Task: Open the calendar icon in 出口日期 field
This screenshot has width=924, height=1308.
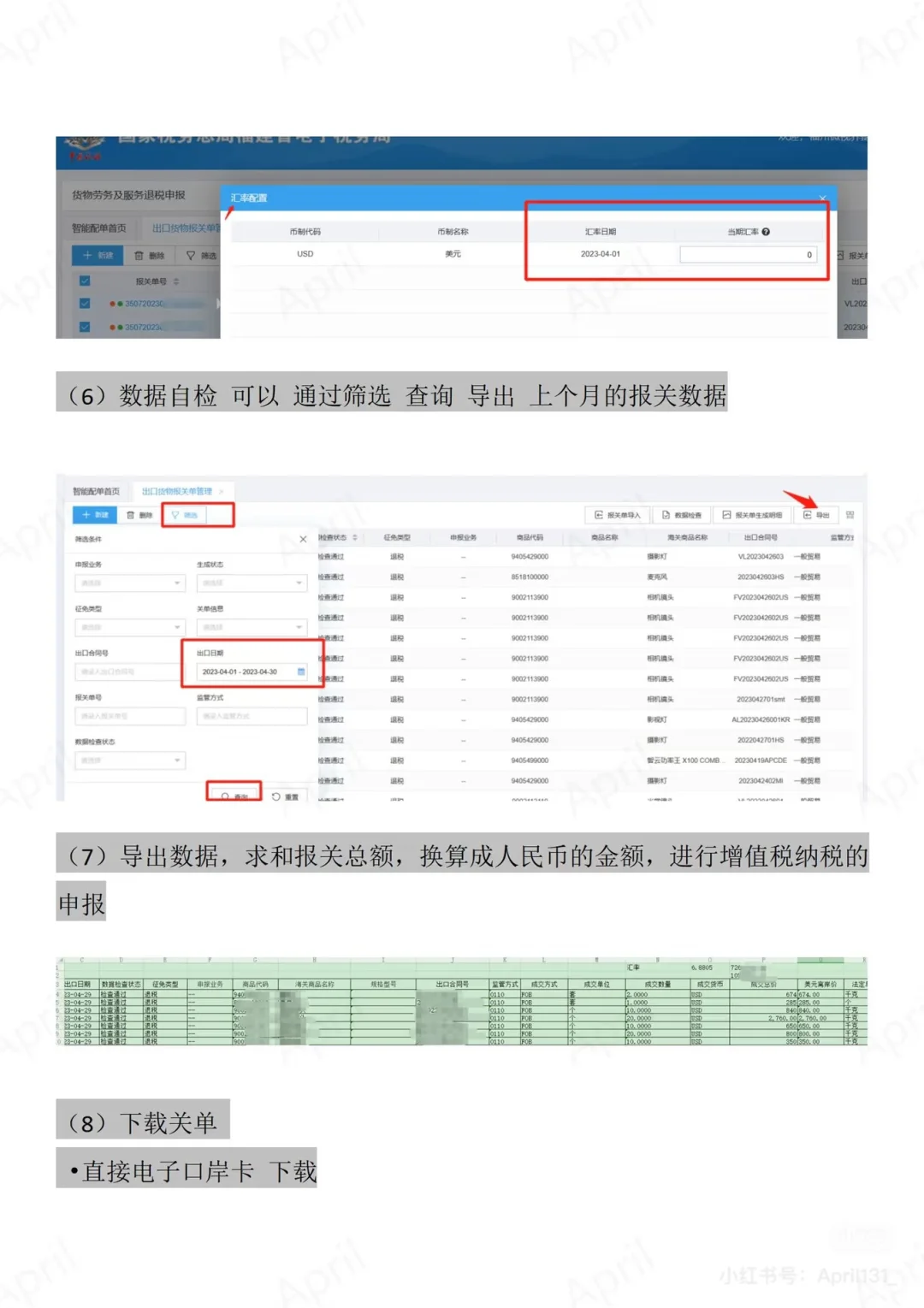Action: point(300,672)
